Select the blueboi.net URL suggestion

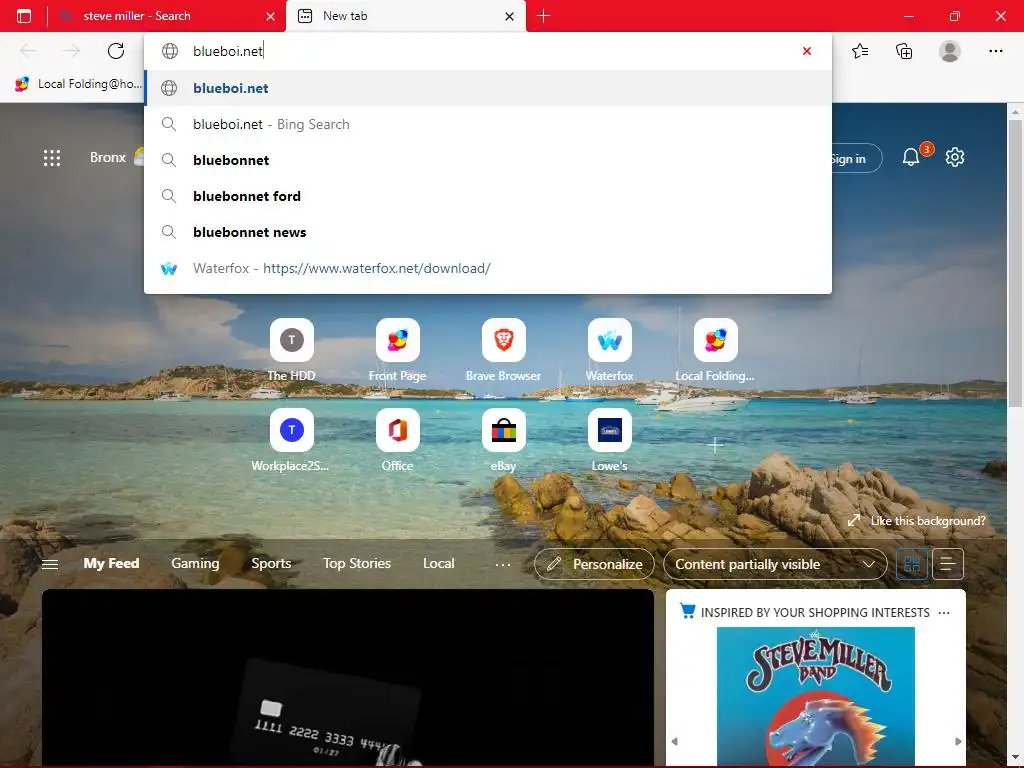coord(488,88)
